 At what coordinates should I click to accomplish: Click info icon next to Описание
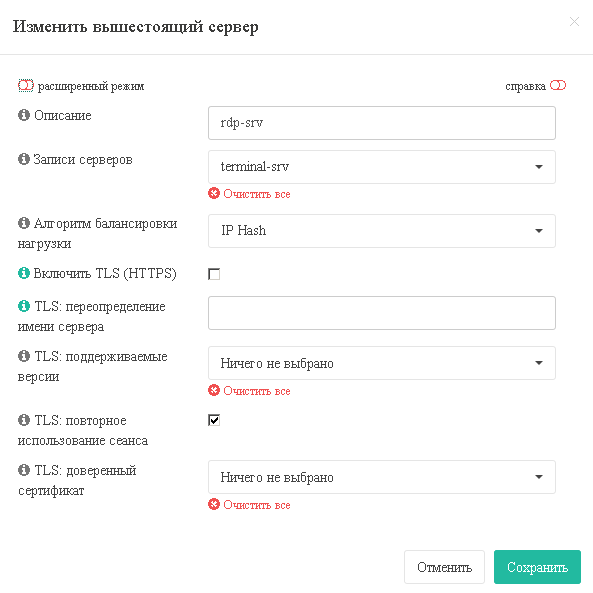(24, 115)
